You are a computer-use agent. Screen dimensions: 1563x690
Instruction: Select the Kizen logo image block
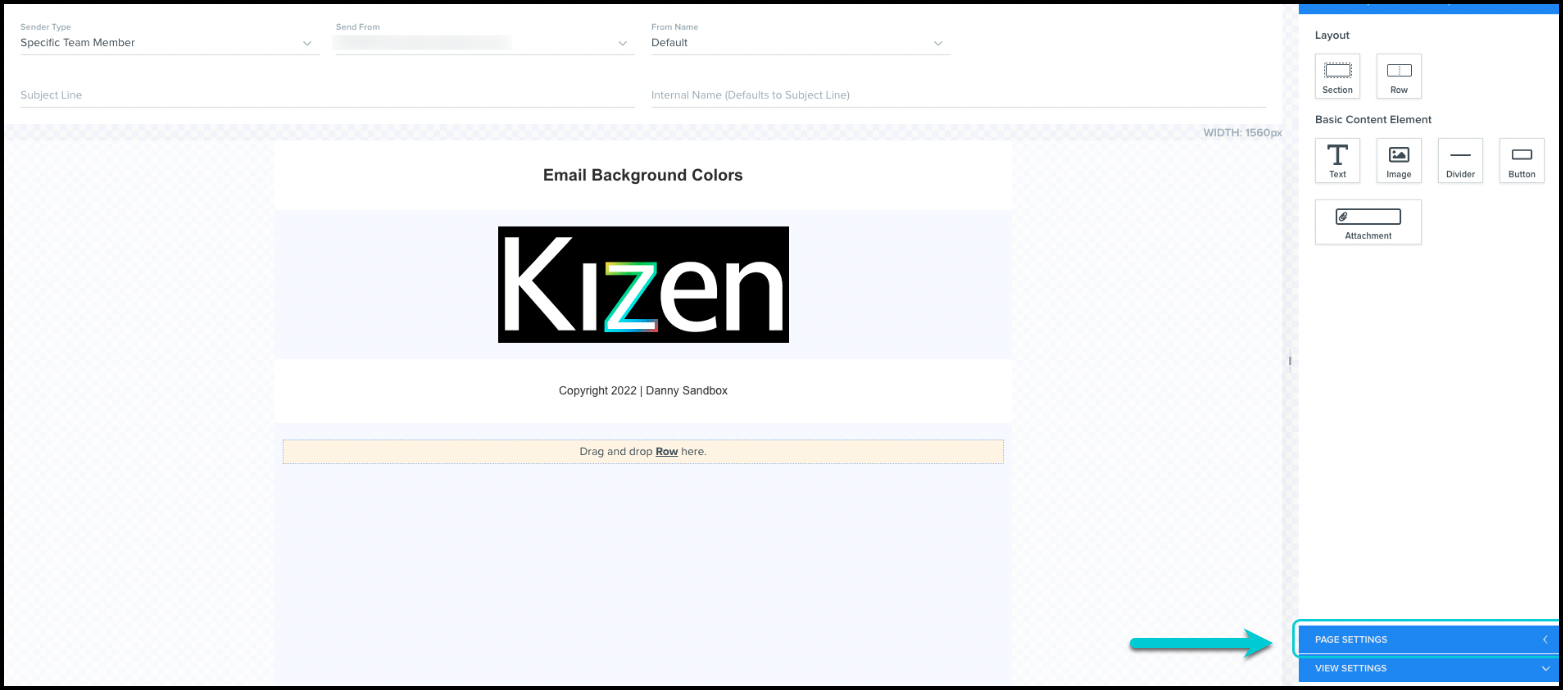coord(643,285)
